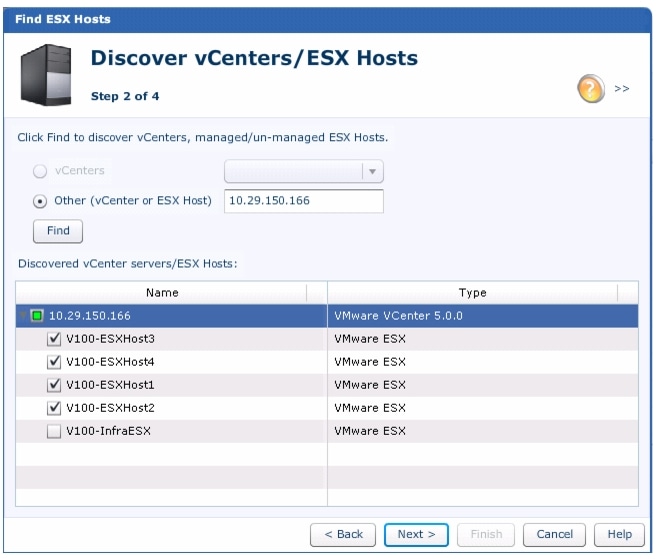Sort by the Name column header
This screenshot has width=657, height=559.
162,292
